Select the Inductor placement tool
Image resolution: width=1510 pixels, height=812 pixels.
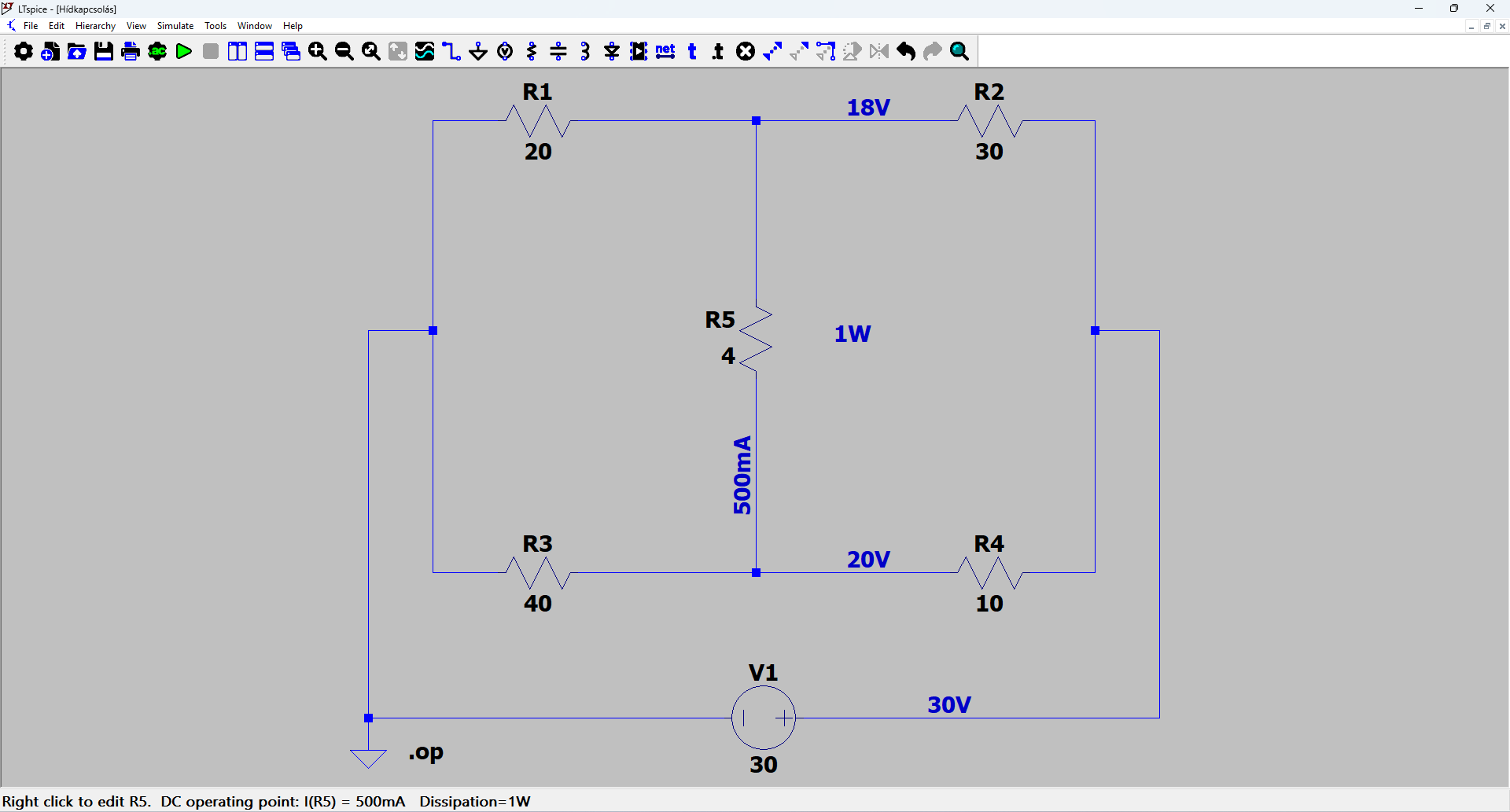[x=585, y=52]
